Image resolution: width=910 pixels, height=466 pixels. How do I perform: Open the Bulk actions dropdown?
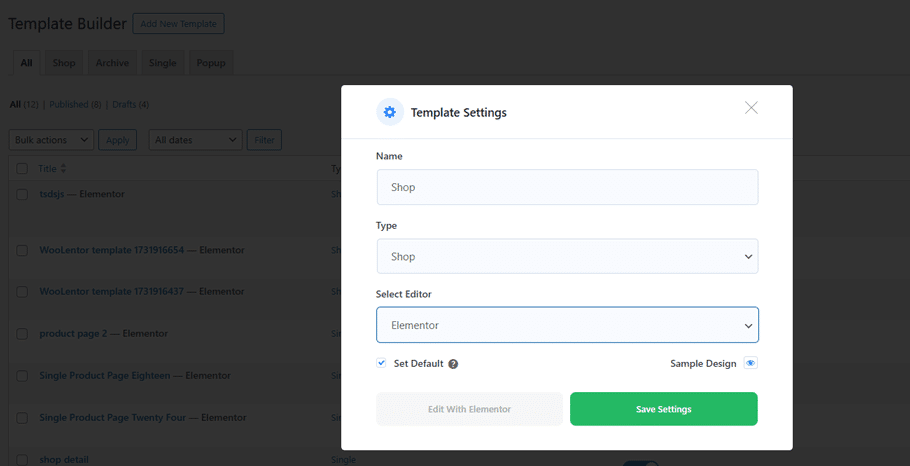tap(52, 140)
